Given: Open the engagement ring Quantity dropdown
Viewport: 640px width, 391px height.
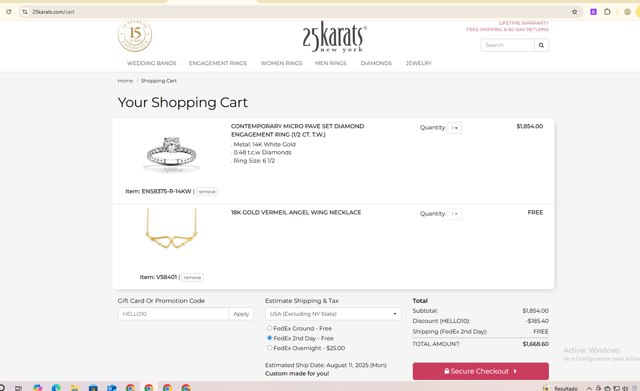Looking at the screenshot, I should pos(454,128).
